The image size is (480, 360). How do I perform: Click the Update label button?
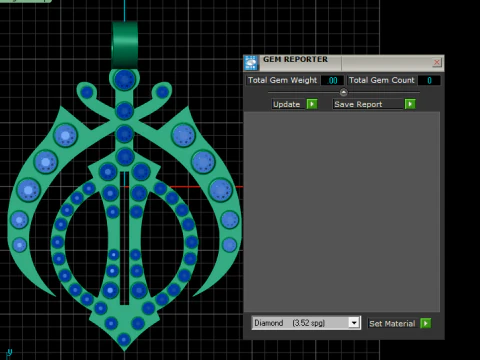pyautogui.click(x=288, y=104)
